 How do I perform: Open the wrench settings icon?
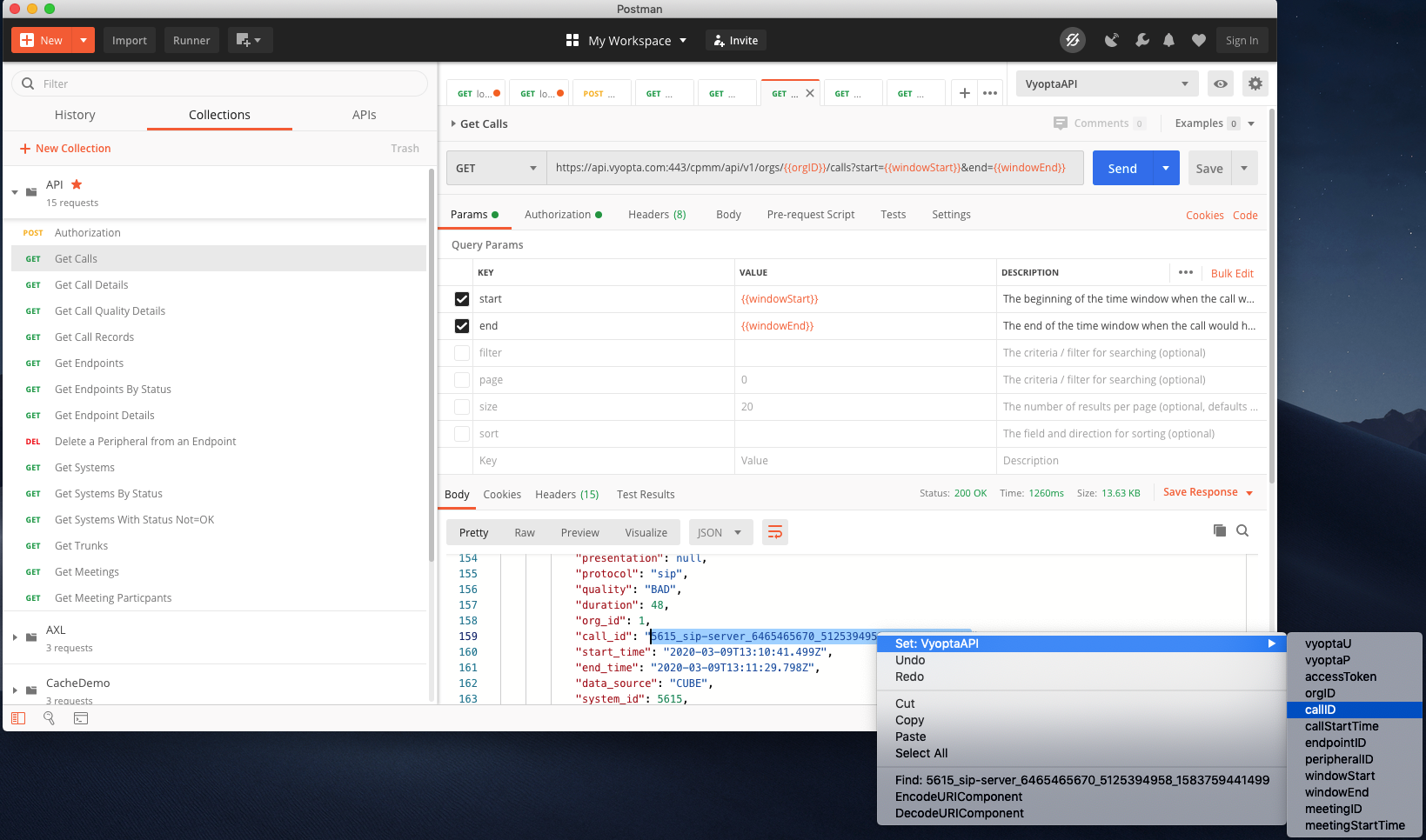(1142, 40)
